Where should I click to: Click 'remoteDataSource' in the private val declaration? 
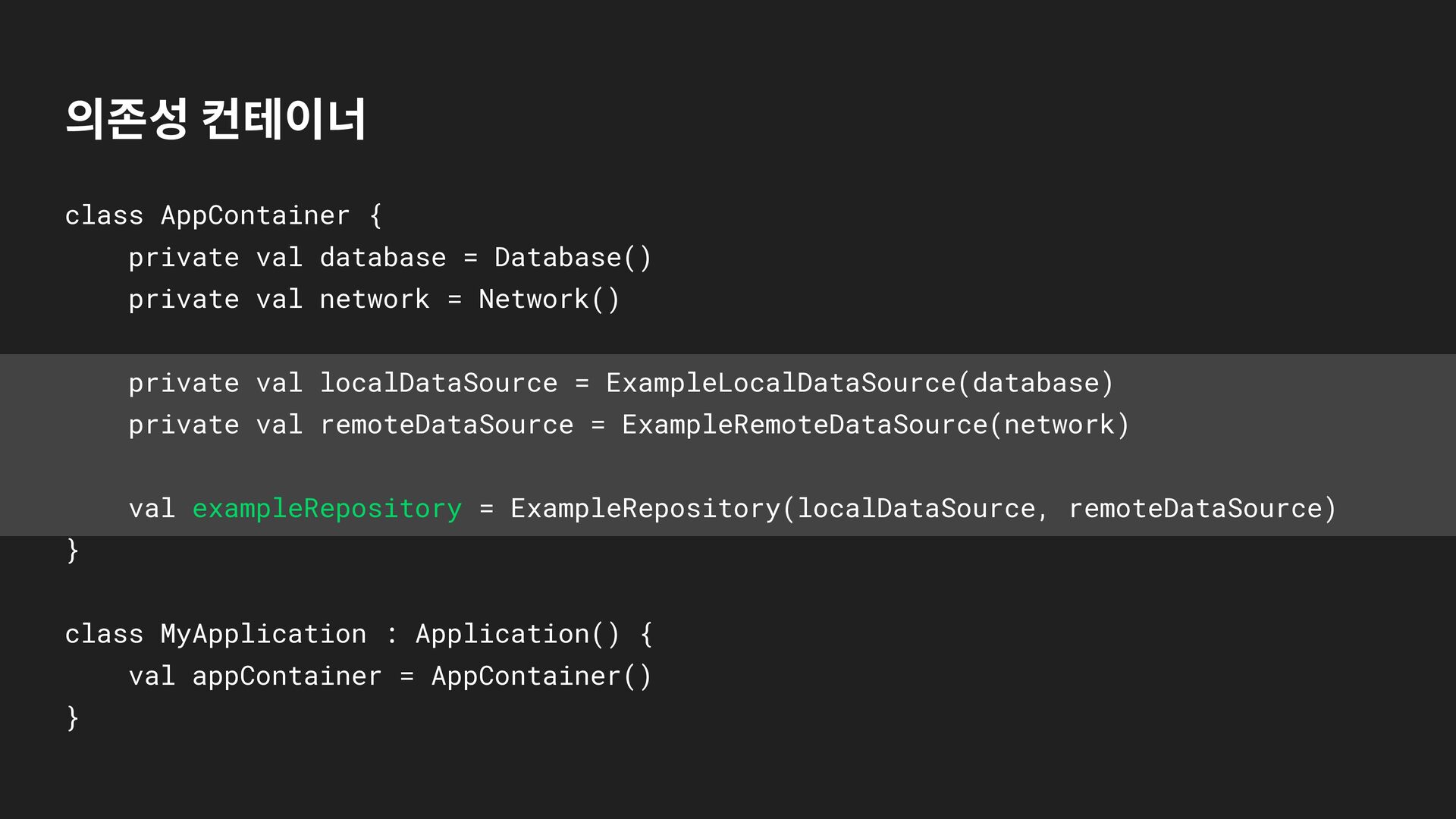(x=447, y=425)
